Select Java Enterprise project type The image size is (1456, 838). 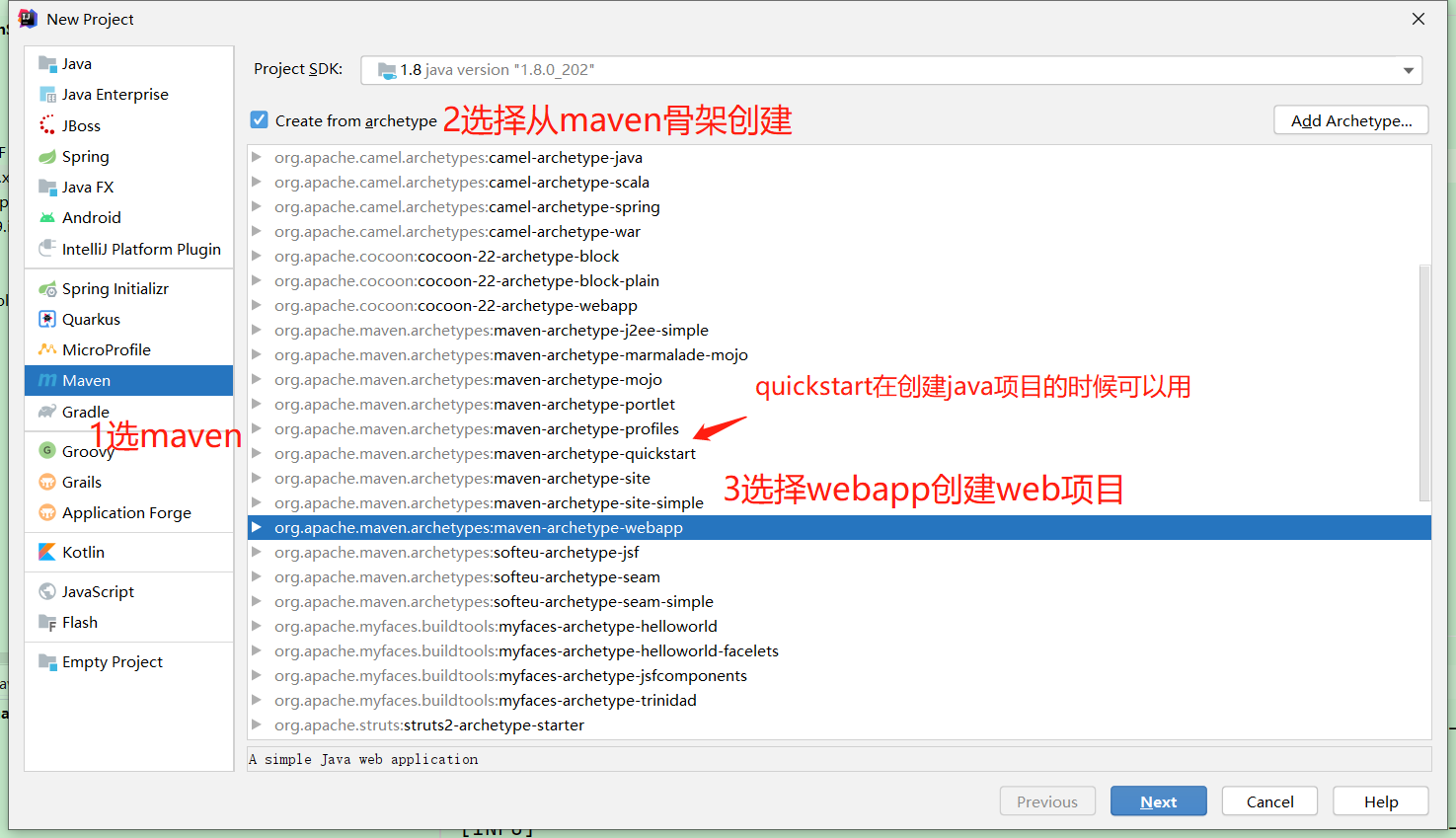pyautogui.click(x=129, y=95)
